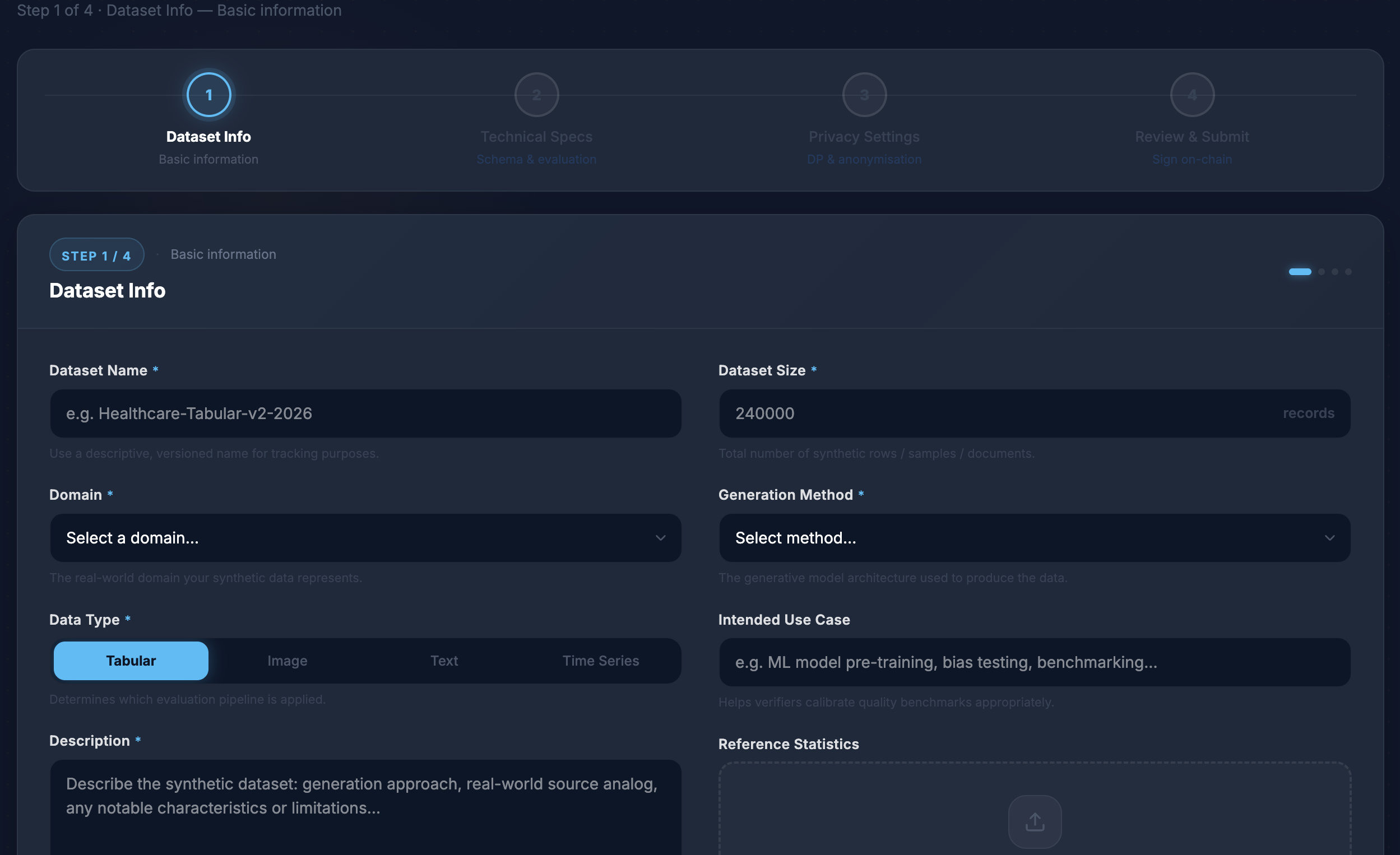This screenshot has width=1400, height=855.
Task: Click the active blue progress pill indicator
Action: [x=1300, y=272]
